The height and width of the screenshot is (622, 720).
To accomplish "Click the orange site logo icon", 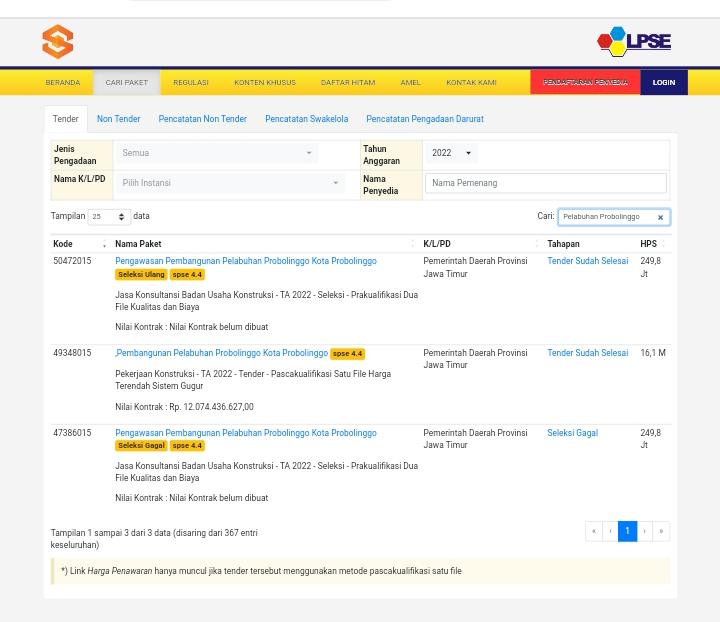I will click(x=57, y=42).
